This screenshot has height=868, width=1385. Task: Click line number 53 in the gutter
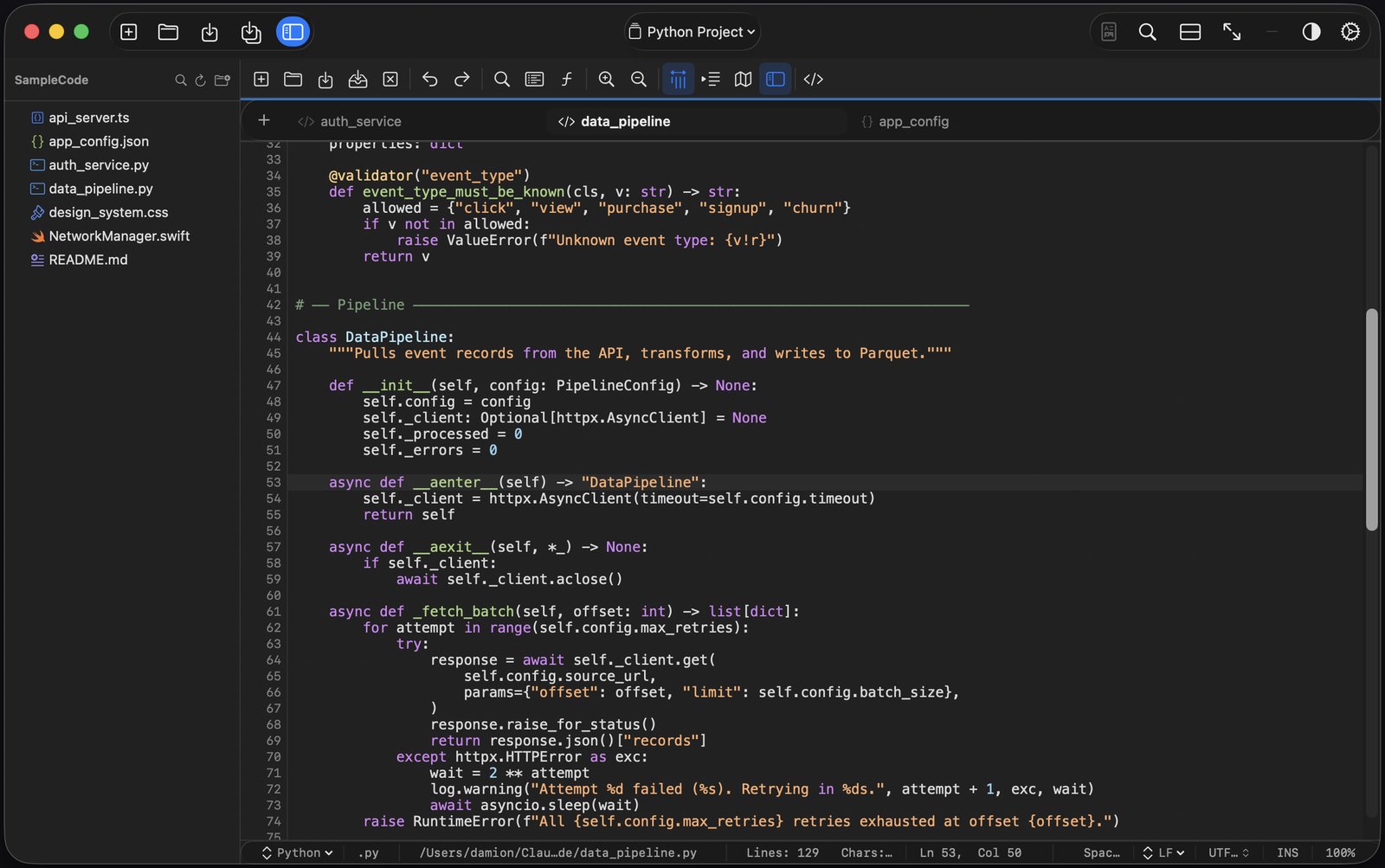click(274, 483)
